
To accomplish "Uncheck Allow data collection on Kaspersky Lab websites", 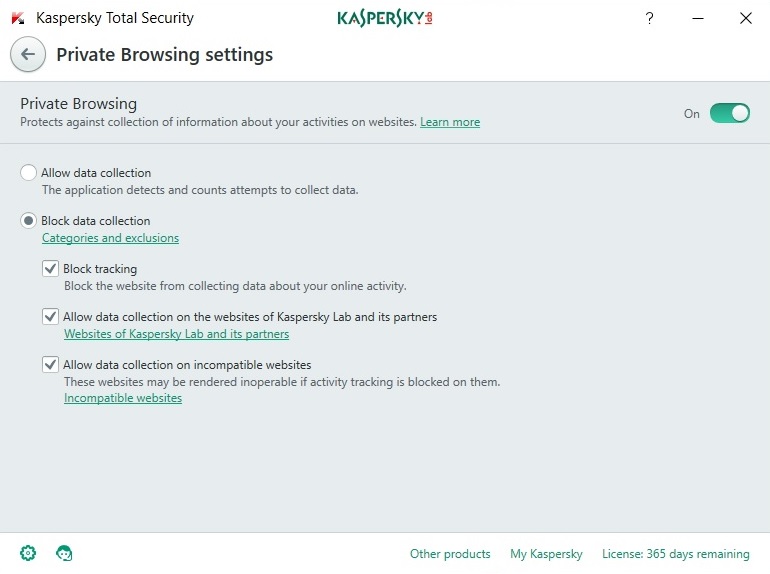I will pyautogui.click(x=50, y=317).
